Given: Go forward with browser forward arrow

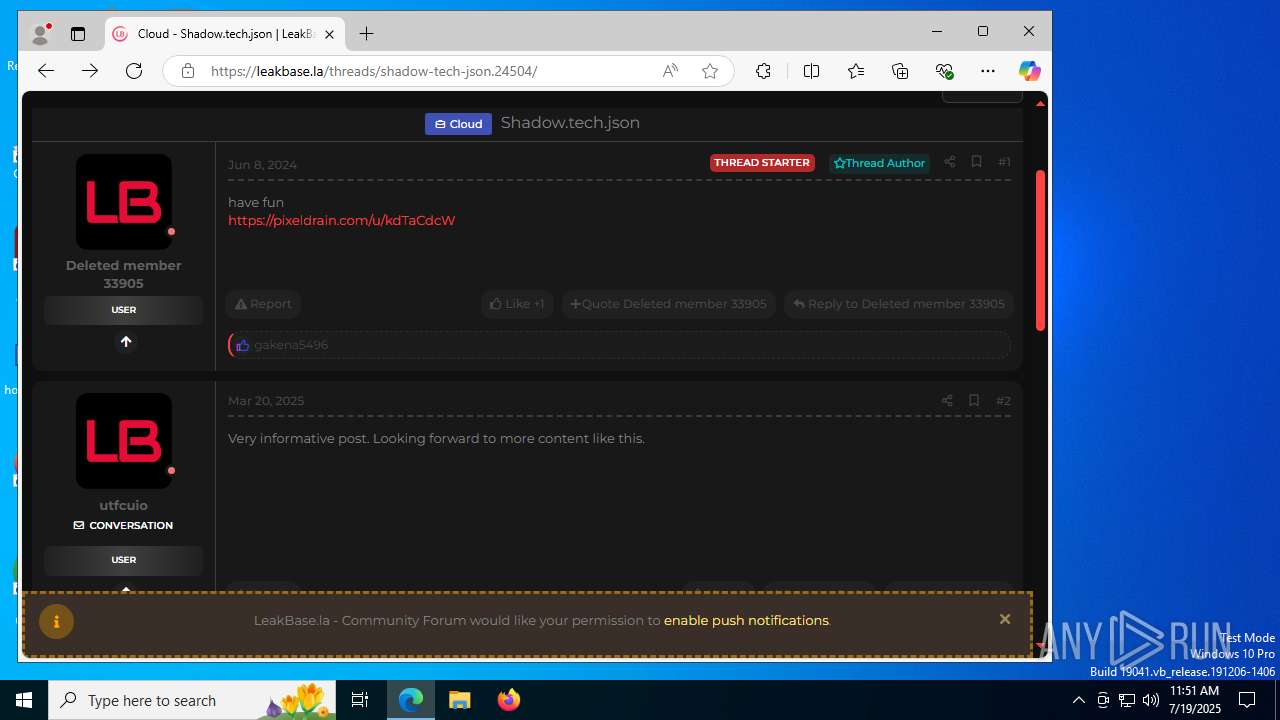Looking at the screenshot, I should (x=90, y=71).
